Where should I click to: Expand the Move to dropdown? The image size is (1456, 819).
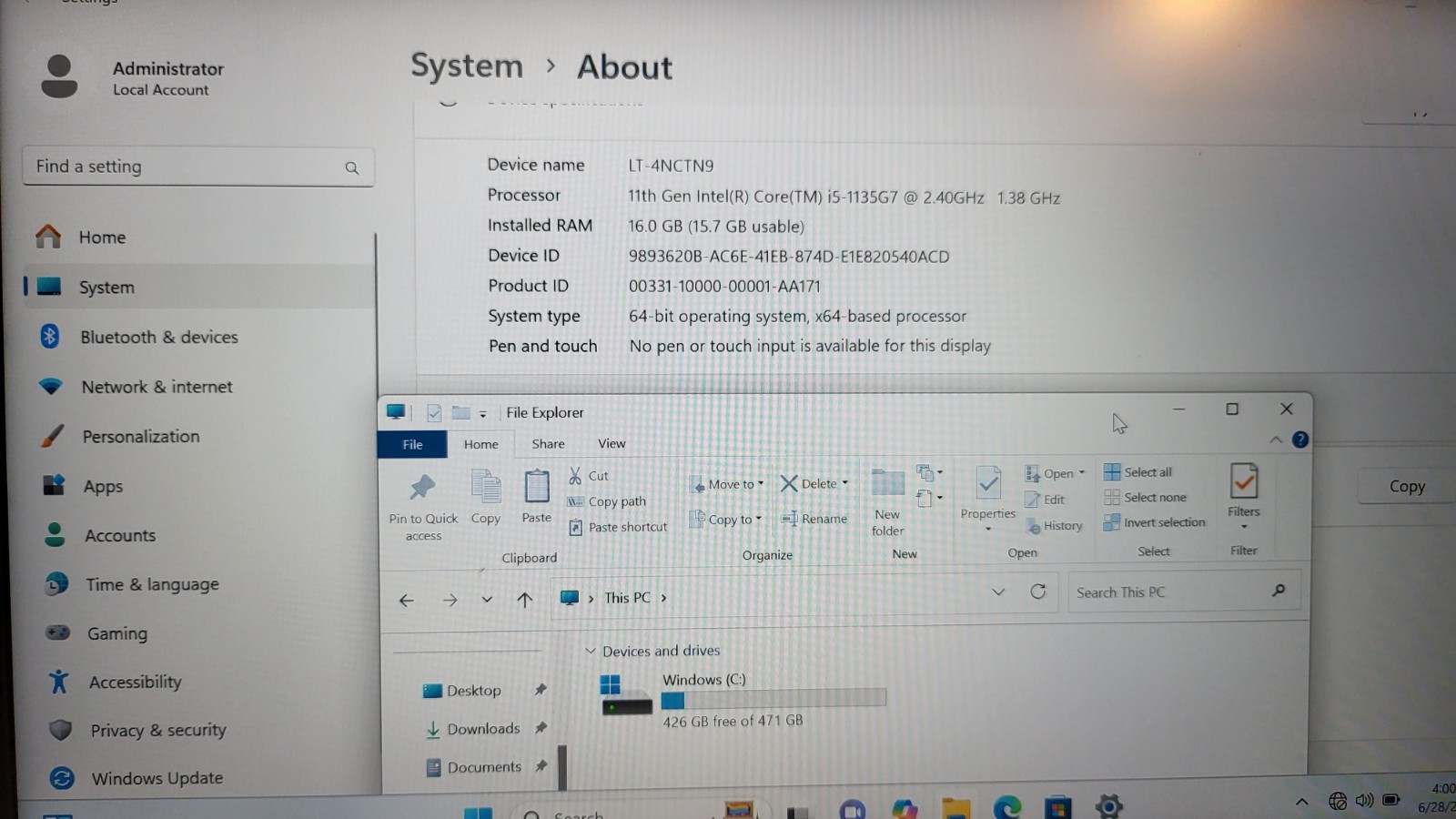[x=761, y=484]
